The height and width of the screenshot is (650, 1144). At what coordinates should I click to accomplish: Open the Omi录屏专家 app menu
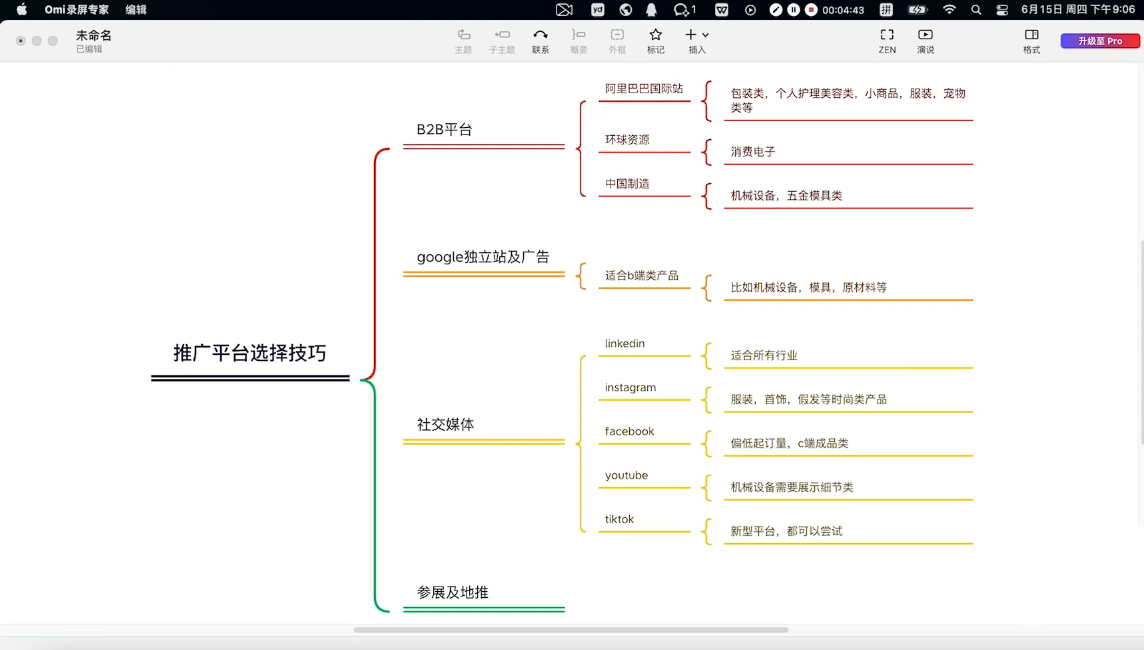click(77, 10)
